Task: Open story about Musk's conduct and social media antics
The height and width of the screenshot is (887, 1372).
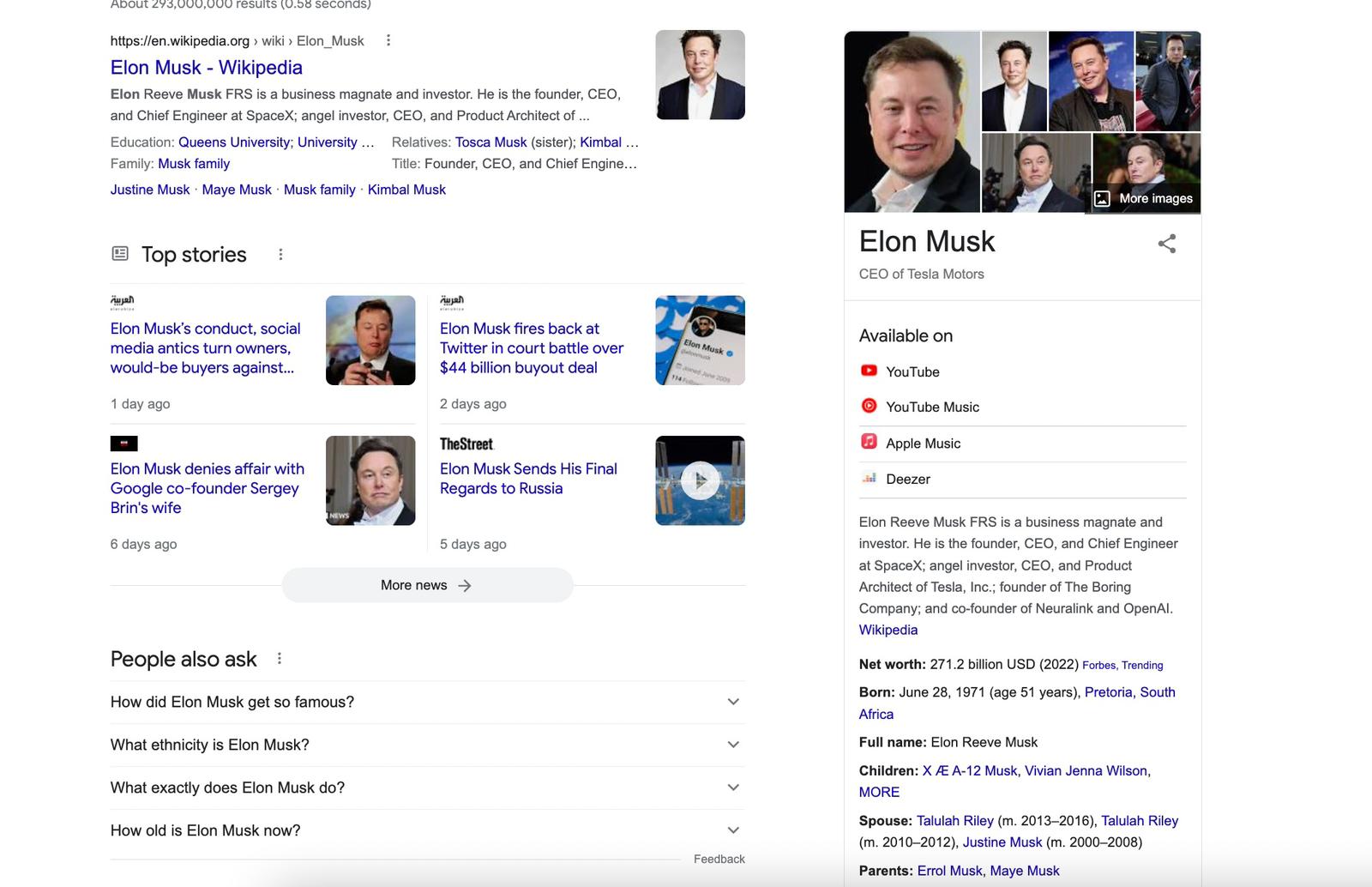Action: [206, 348]
